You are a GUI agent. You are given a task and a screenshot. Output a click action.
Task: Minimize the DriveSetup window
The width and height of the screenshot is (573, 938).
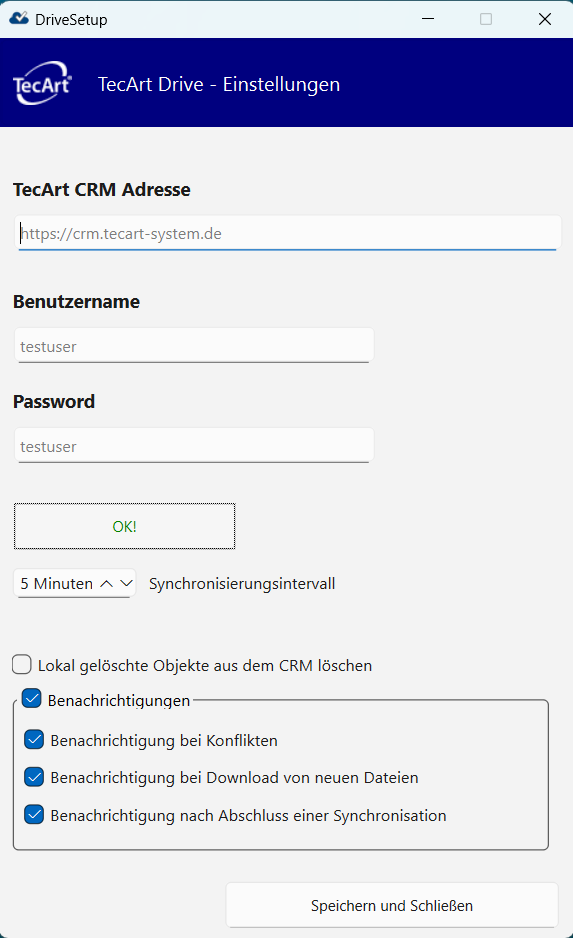coord(428,19)
